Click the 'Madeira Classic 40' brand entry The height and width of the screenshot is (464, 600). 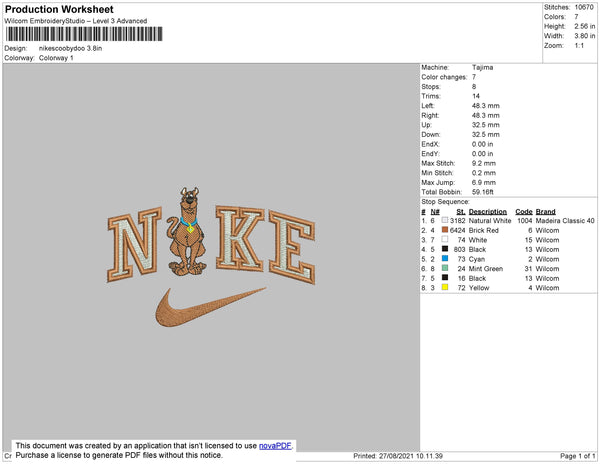(565, 221)
